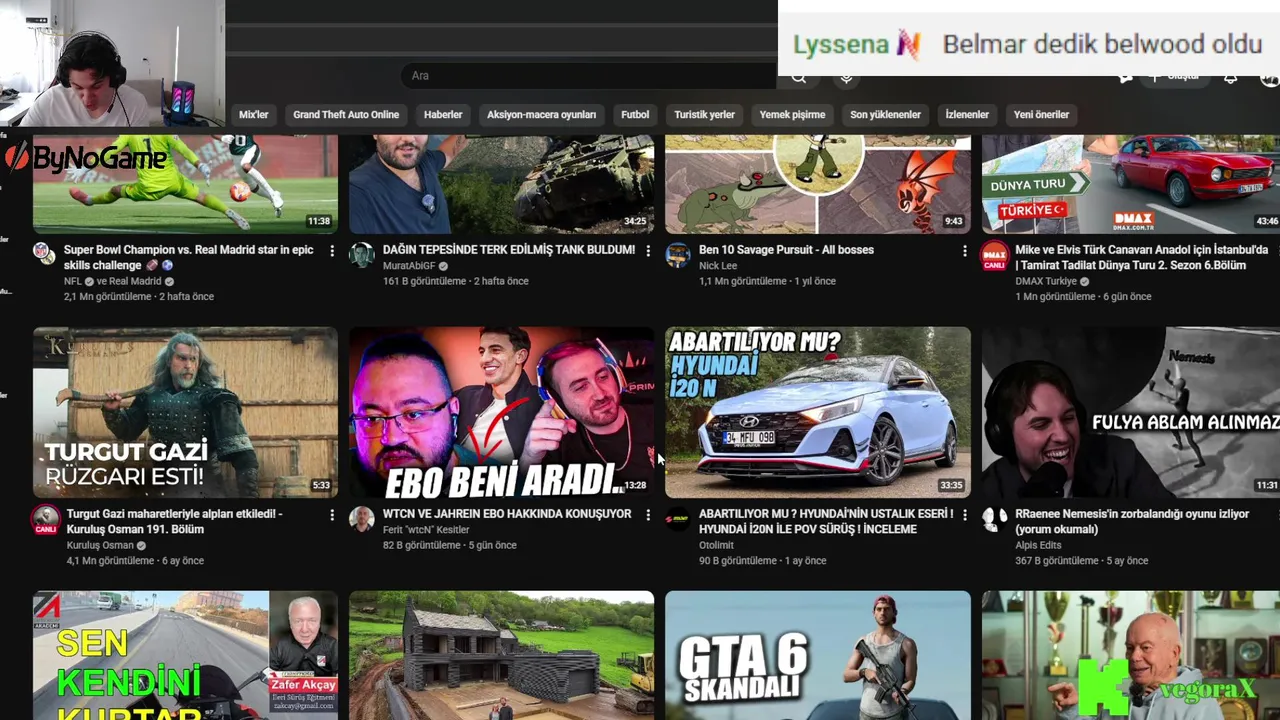Screen dimensions: 1280x720
Task: Select the Yemek pişirme chip
Action: (x=792, y=115)
